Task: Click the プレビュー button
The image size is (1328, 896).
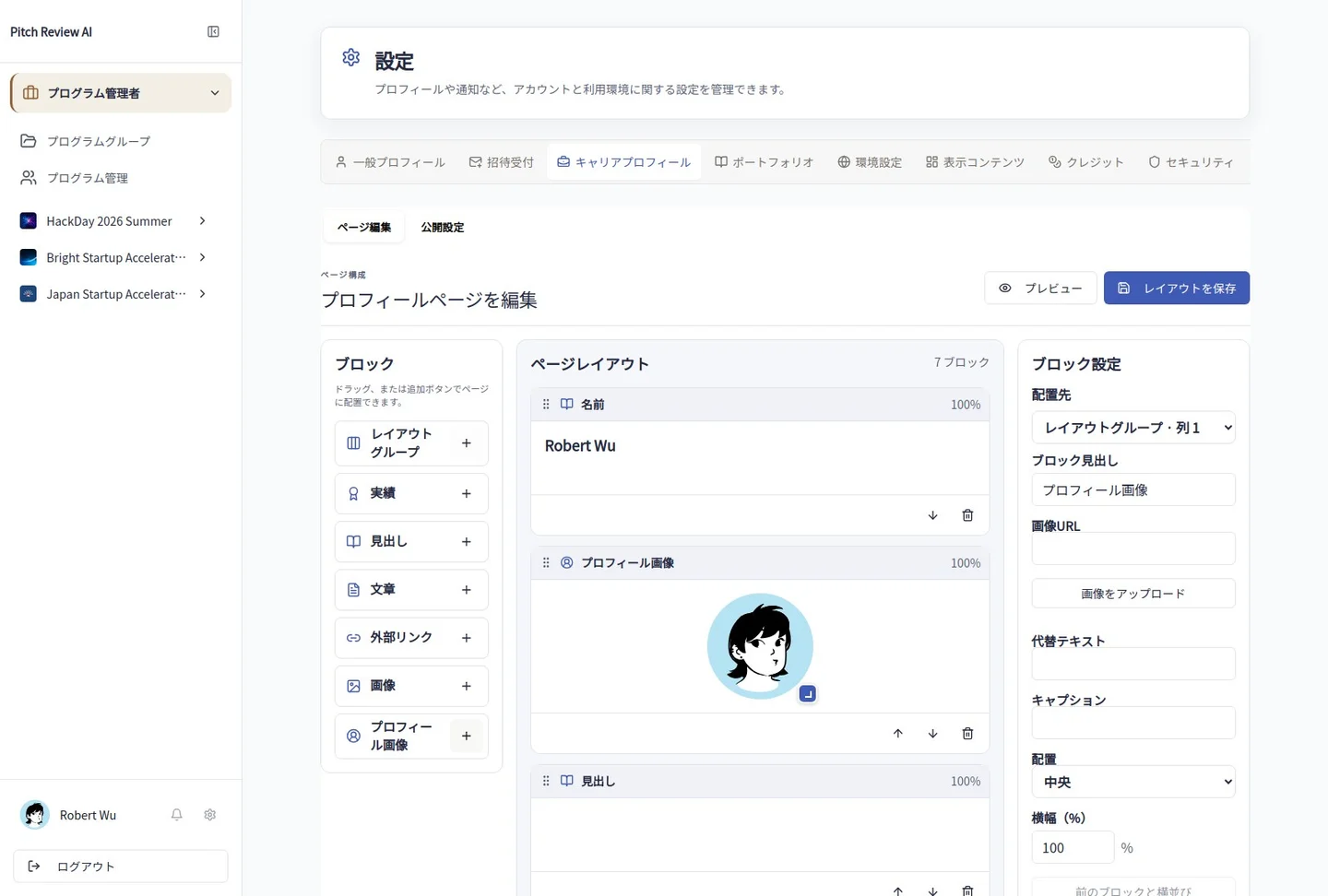Action: [x=1040, y=289]
